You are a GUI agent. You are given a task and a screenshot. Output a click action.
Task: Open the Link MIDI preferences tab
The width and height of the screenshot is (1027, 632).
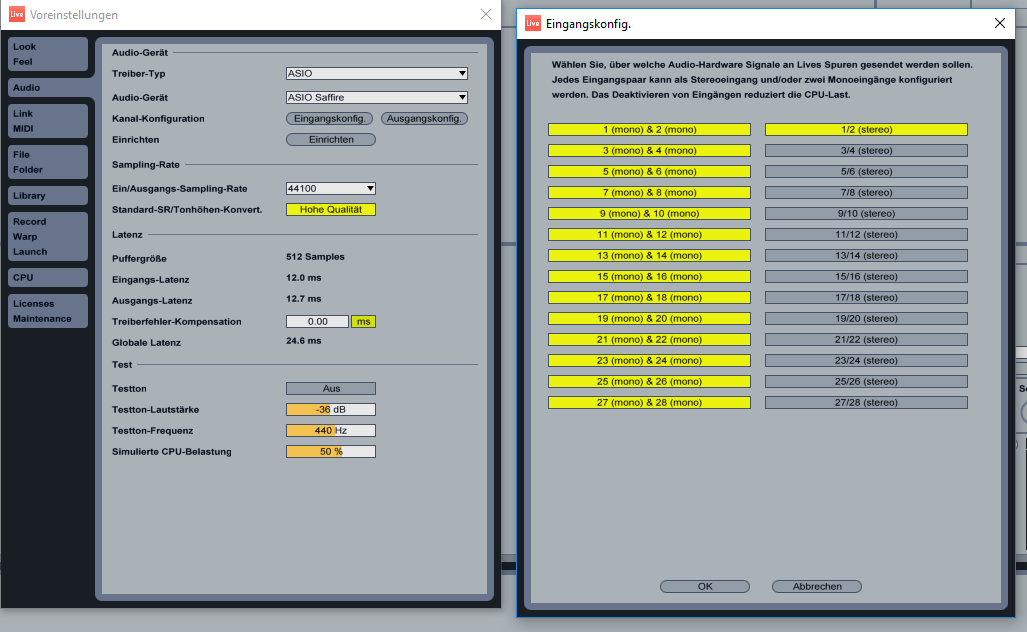coord(48,121)
